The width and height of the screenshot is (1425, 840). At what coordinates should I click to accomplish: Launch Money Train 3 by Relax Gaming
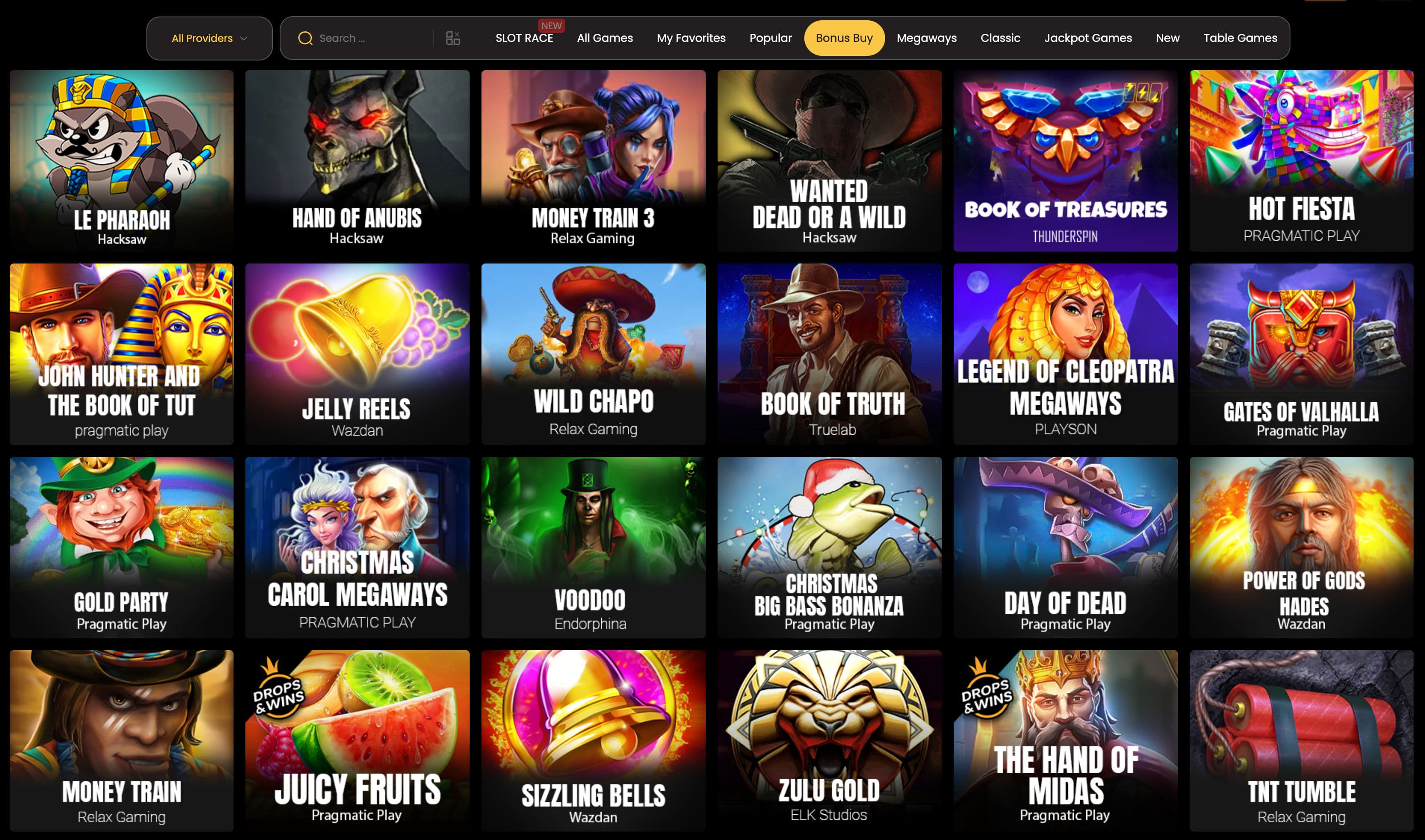tap(593, 160)
